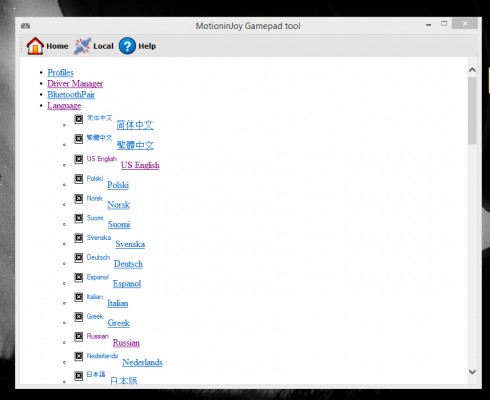Screen dimensions: 490x400
Task: Choose the Svenska language link
Action: pos(130,244)
